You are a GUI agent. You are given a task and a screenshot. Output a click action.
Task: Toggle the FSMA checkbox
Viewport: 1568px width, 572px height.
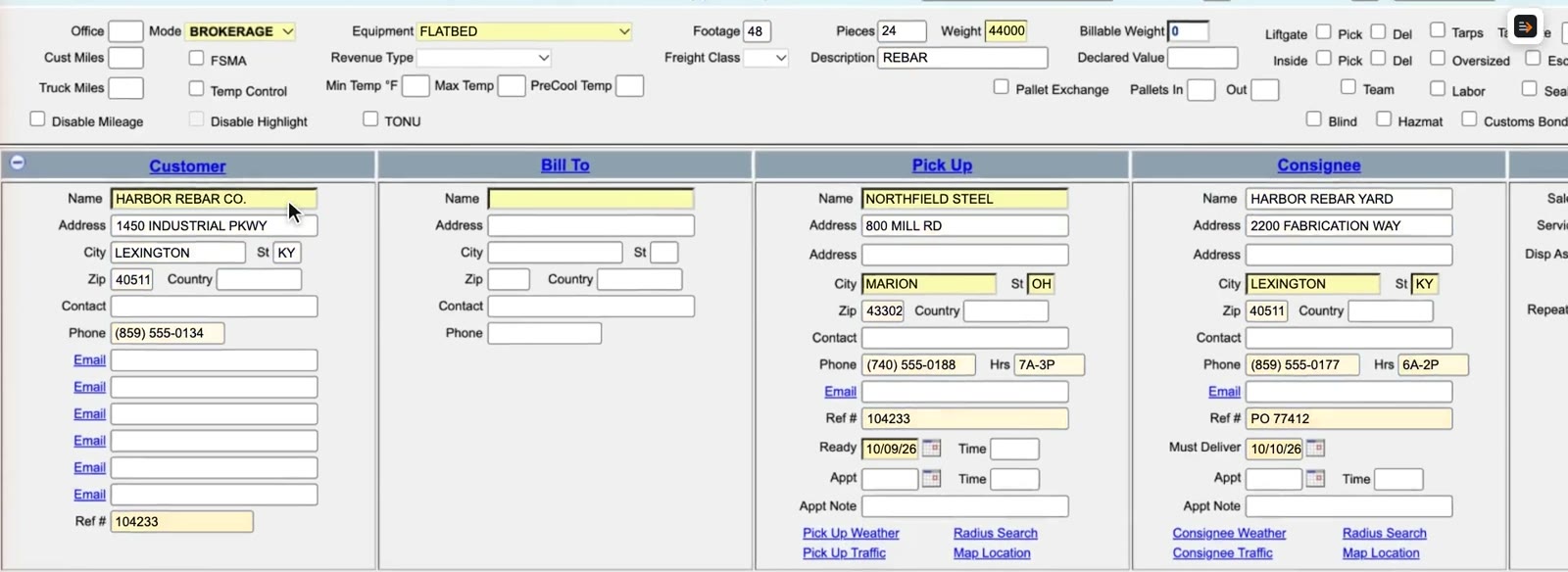(196, 59)
